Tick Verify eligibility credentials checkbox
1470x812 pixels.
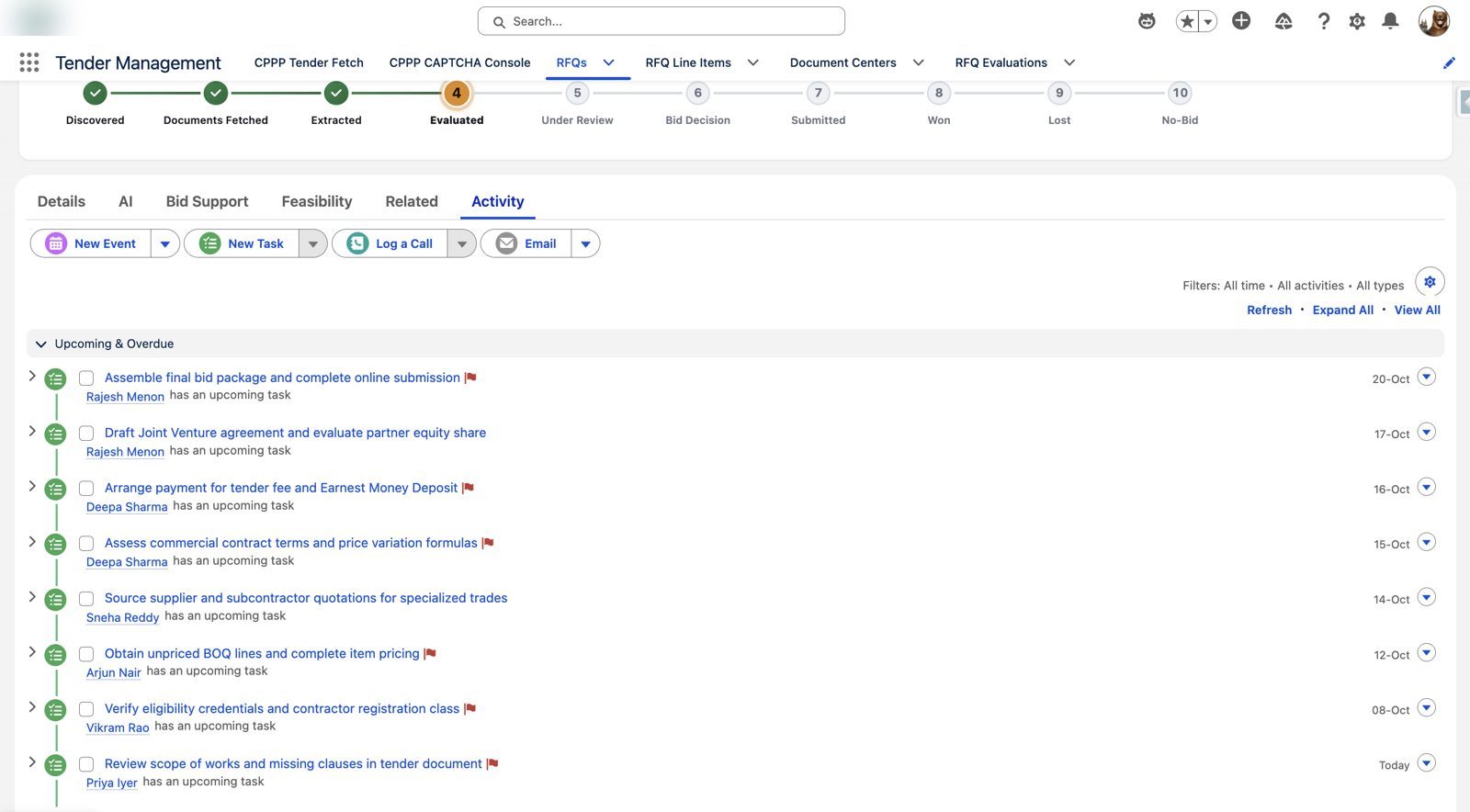[x=86, y=709]
